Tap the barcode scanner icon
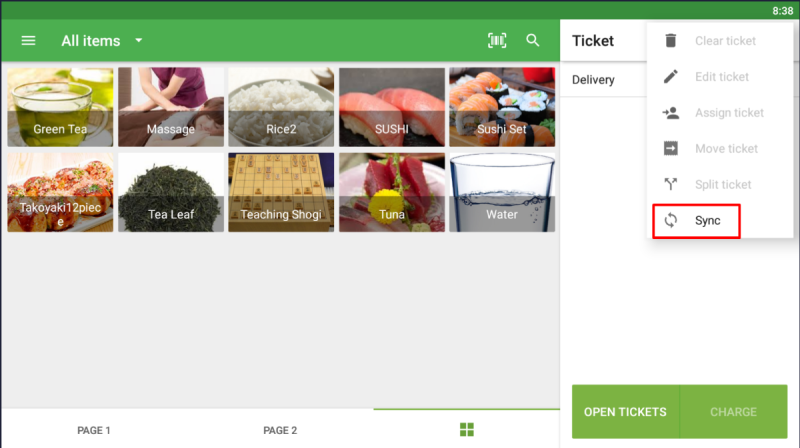800x448 pixels. coord(496,41)
